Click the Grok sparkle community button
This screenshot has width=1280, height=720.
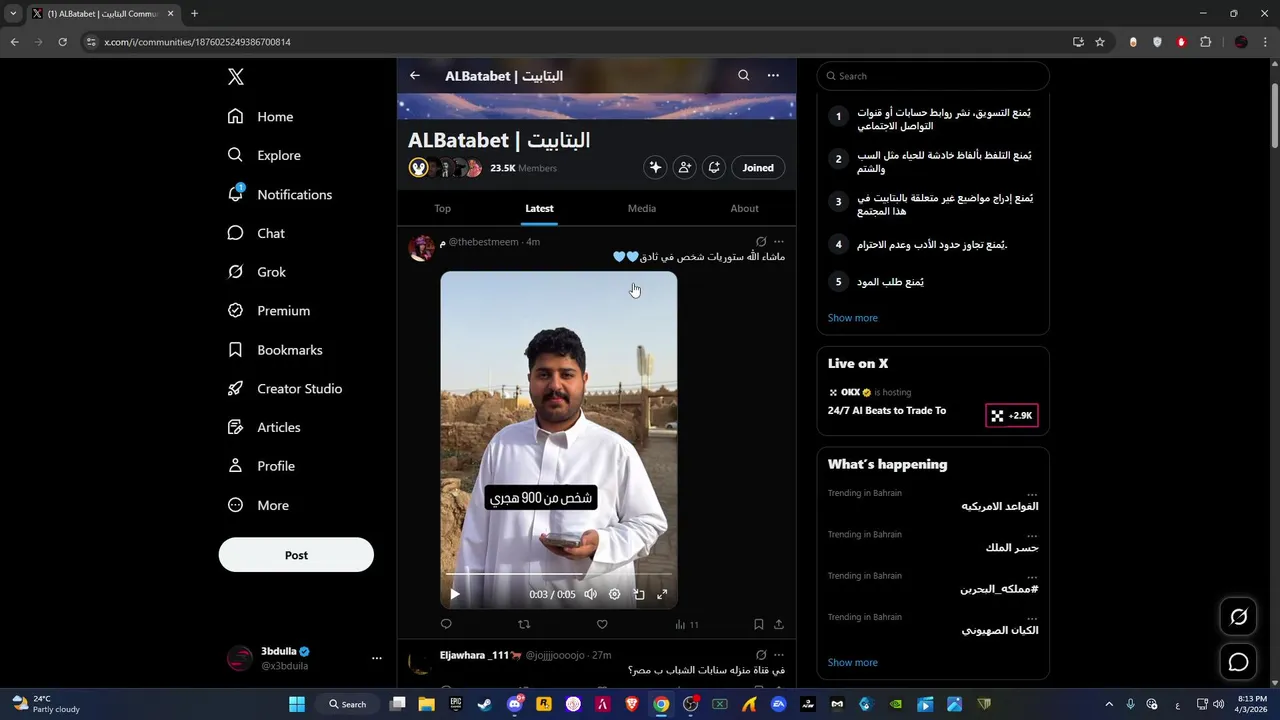[x=655, y=168]
